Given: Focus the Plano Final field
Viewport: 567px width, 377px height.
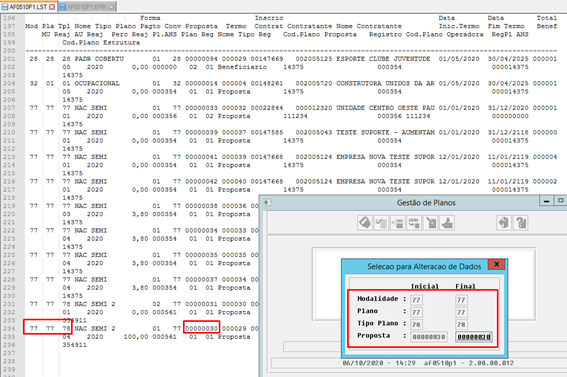Looking at the screenshot, I should point(461,312).
